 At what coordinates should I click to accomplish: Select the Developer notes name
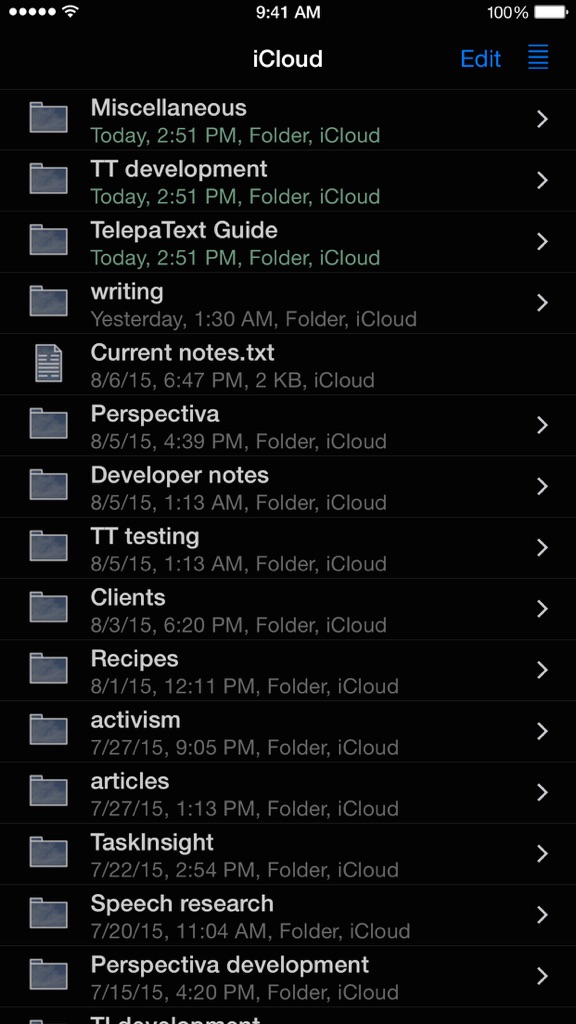tap(180, 475)
